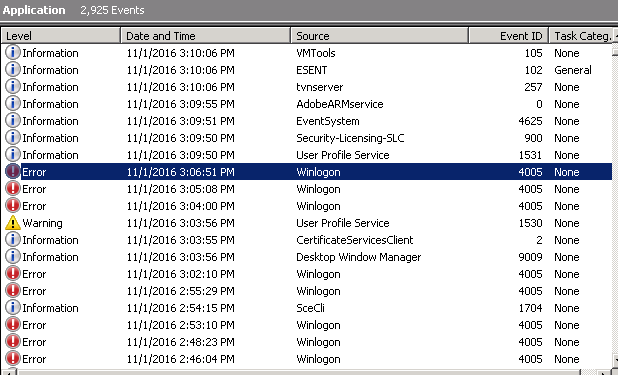Image resolution: width=618 pixels, height=375 pixels.
Task: Click the date 11/1/2016 2:48:23 PM
Action: pos(181,342)
